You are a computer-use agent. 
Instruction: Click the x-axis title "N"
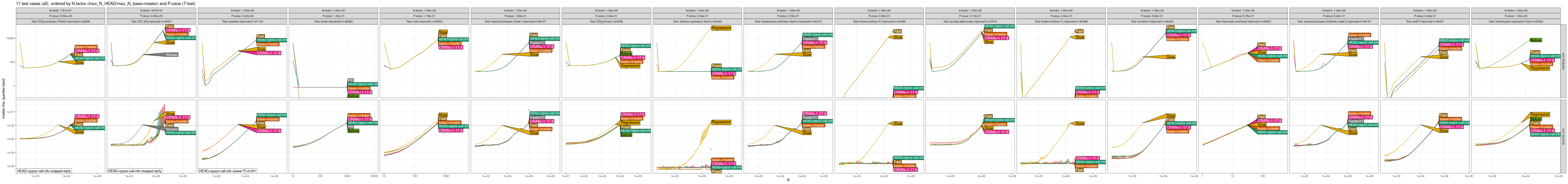[x=788, y=180]
